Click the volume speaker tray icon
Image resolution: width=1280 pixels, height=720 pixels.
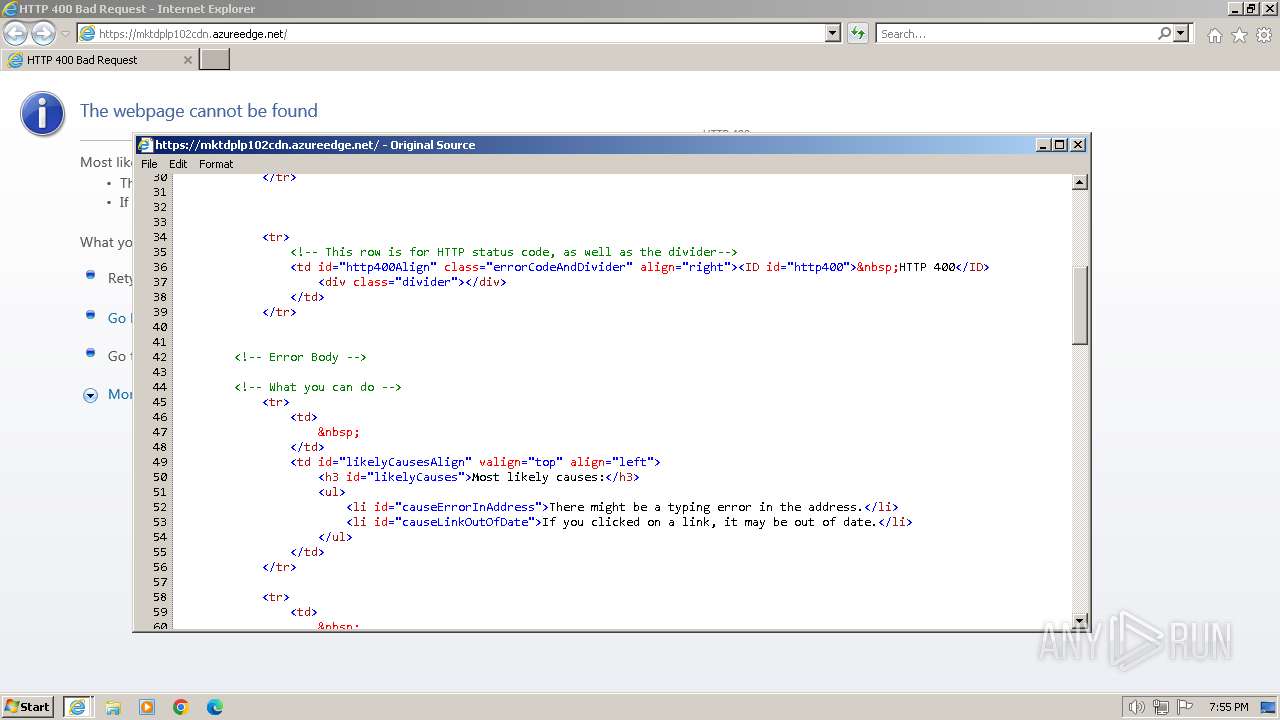(x=1137, y=707)
